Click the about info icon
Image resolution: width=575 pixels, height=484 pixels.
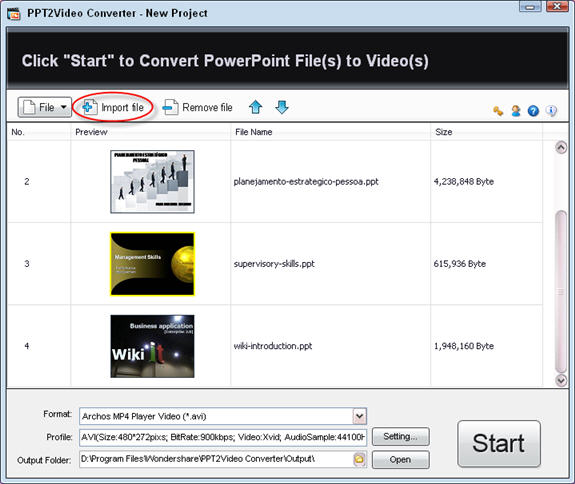coord(551,111)
